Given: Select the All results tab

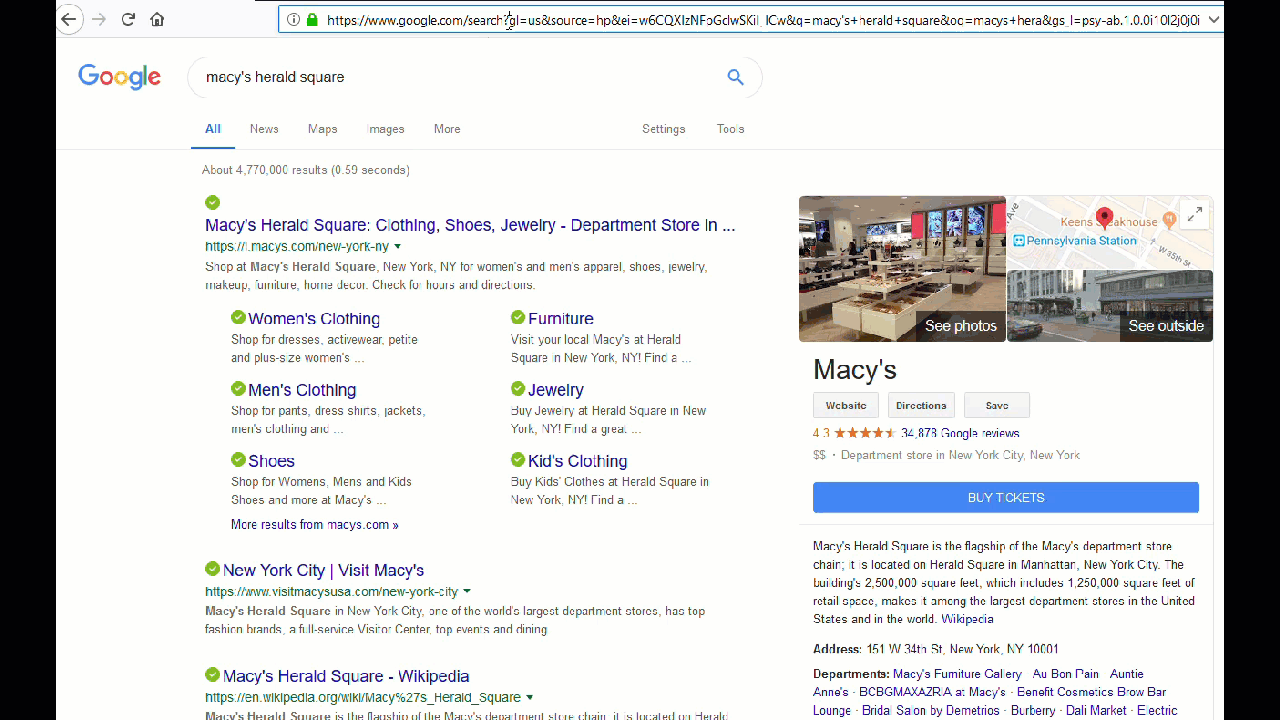Looking at the screenshot, I should (x=213, y=129).
